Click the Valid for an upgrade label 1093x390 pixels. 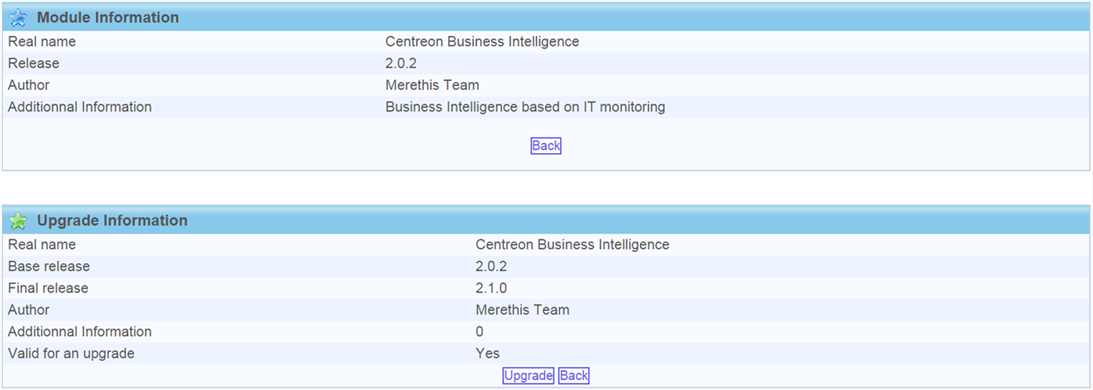click(70, 353)
